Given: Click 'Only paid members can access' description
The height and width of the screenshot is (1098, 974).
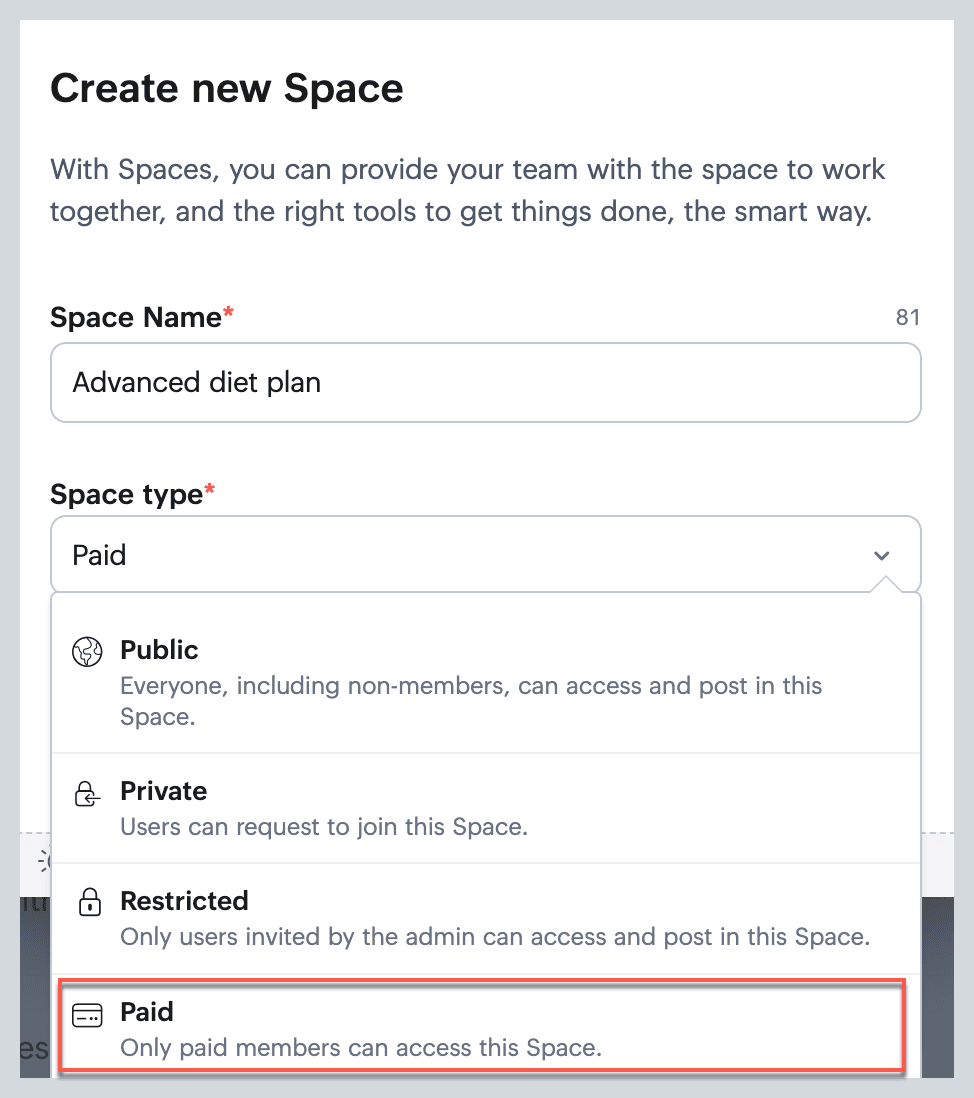Looking at the screenshot, I should pyautogui.click(x=360, y=1048).
